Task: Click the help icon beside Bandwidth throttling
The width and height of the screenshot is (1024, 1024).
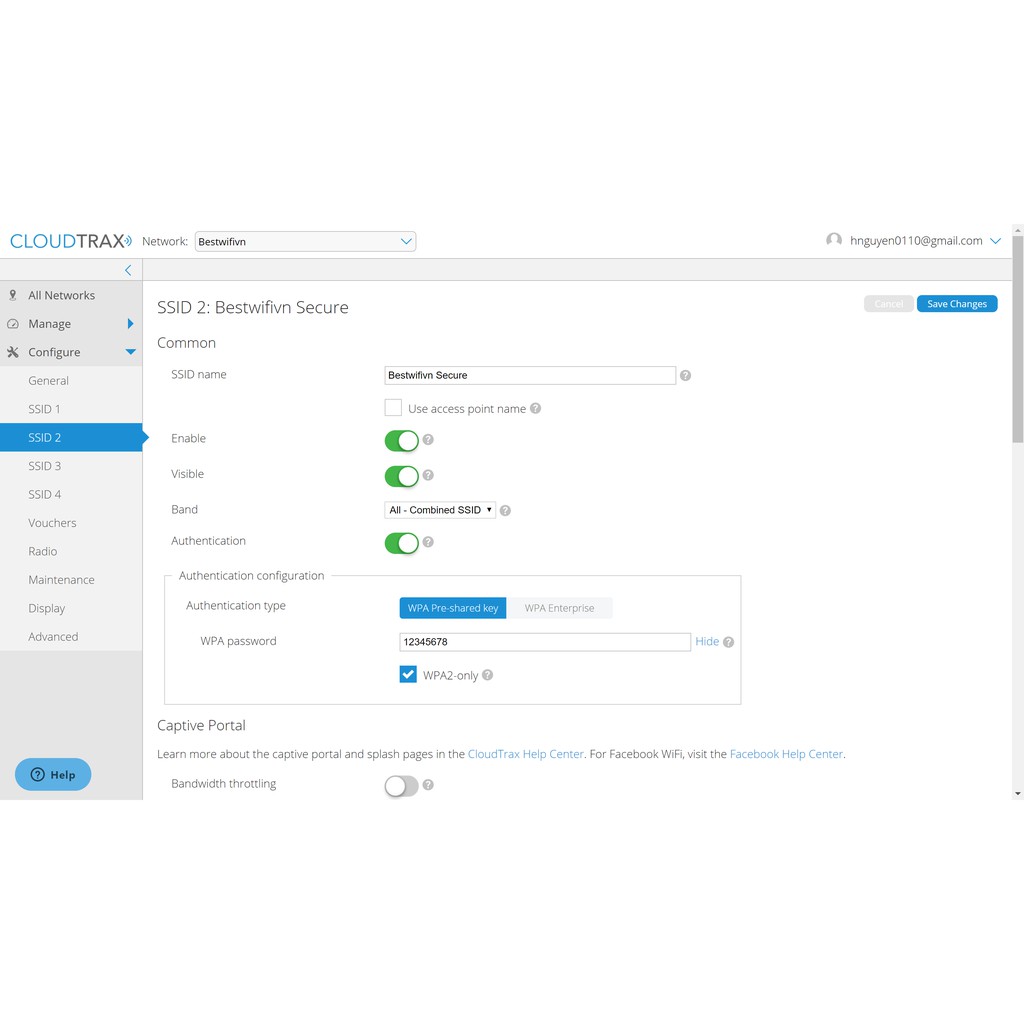Action: 428,785
